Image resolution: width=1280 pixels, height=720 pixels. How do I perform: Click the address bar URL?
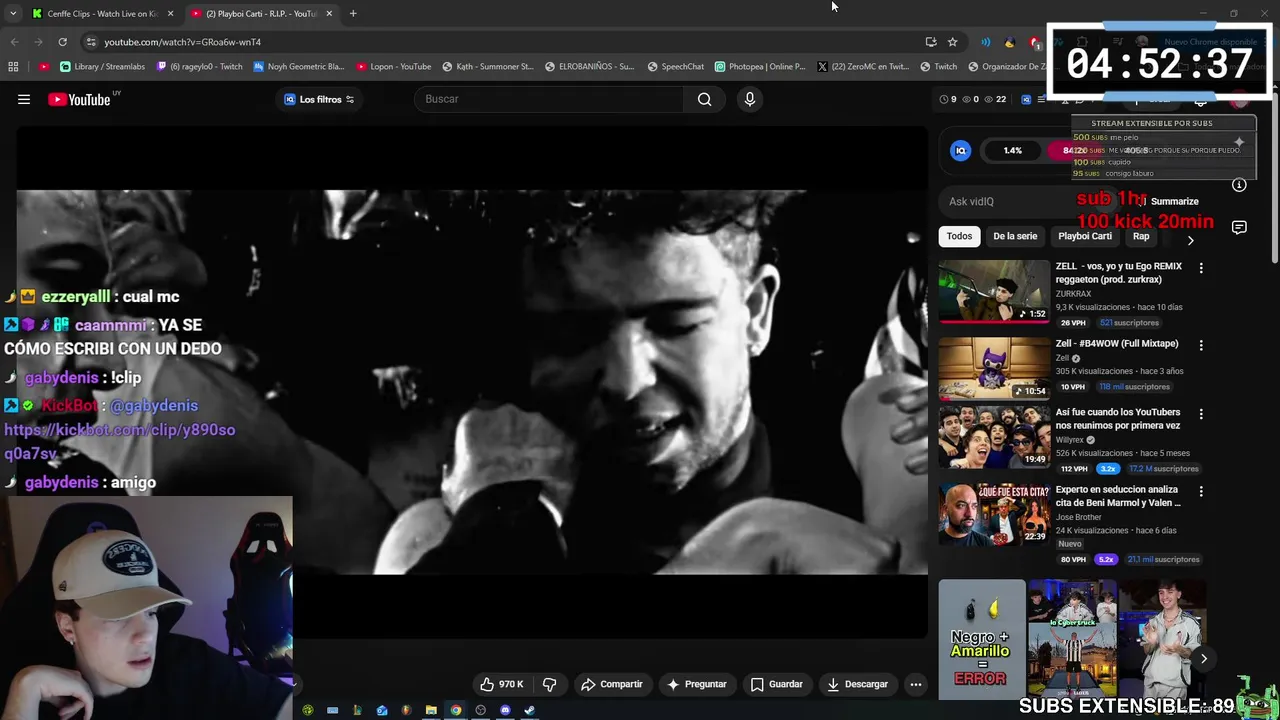pyautogui.click(x=183, y=42)
